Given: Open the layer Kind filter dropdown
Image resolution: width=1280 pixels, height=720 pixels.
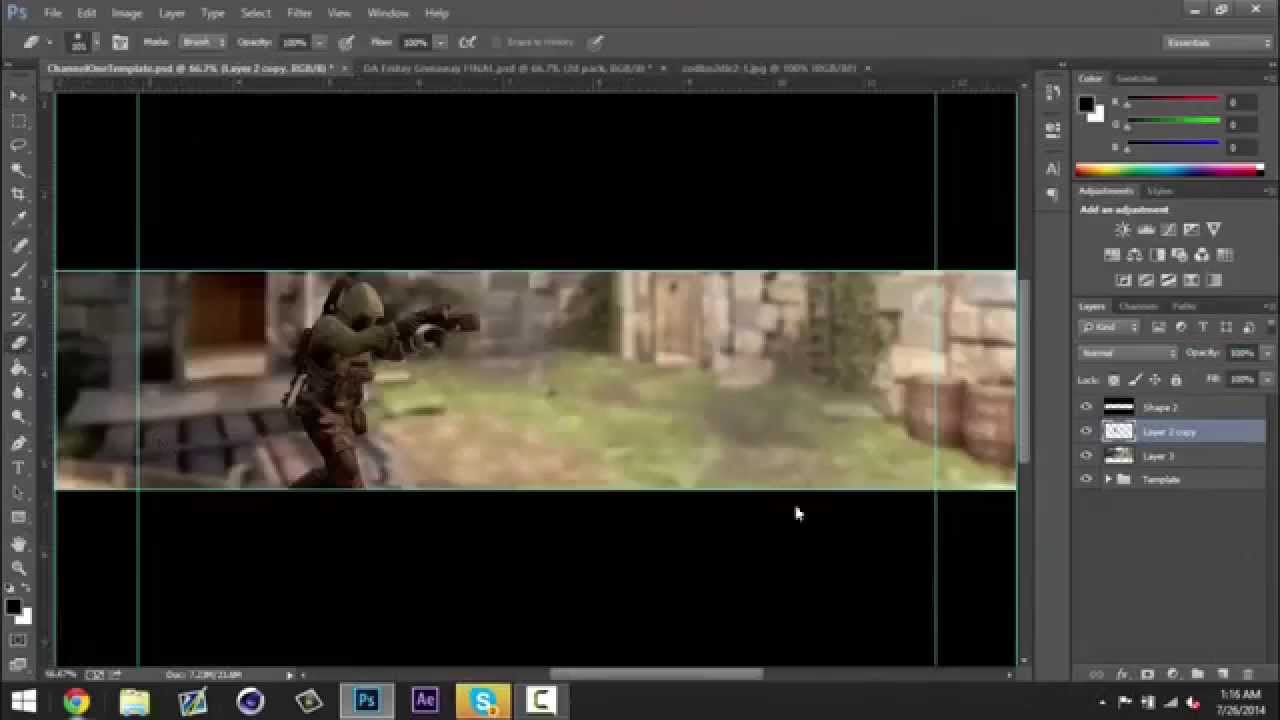Looking at the screenshot, I should 1109,327.
